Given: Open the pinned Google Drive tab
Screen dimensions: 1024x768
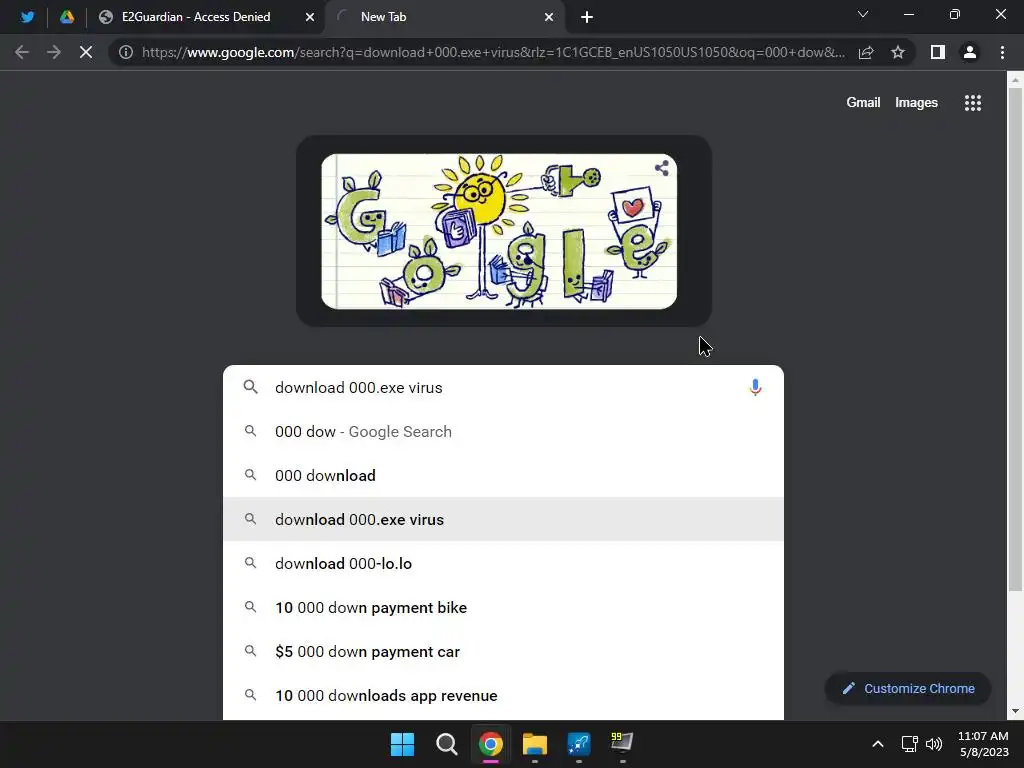Looking at the screenshot, I should [67, 17].
